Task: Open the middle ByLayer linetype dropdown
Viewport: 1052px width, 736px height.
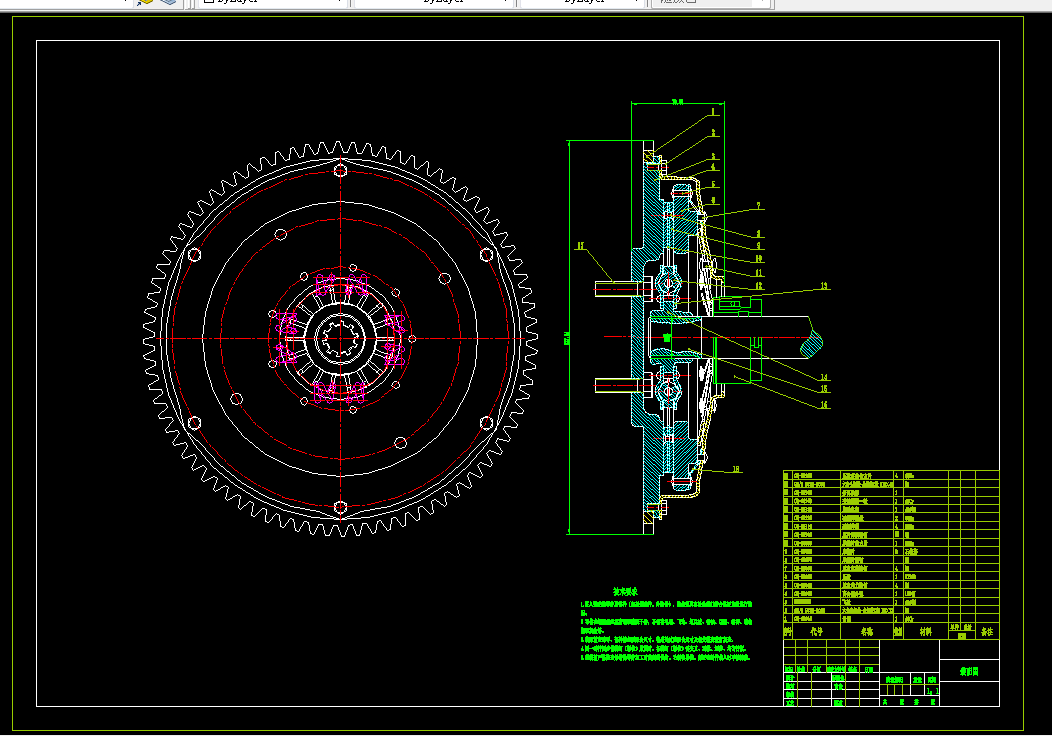Action: point(433,2)
